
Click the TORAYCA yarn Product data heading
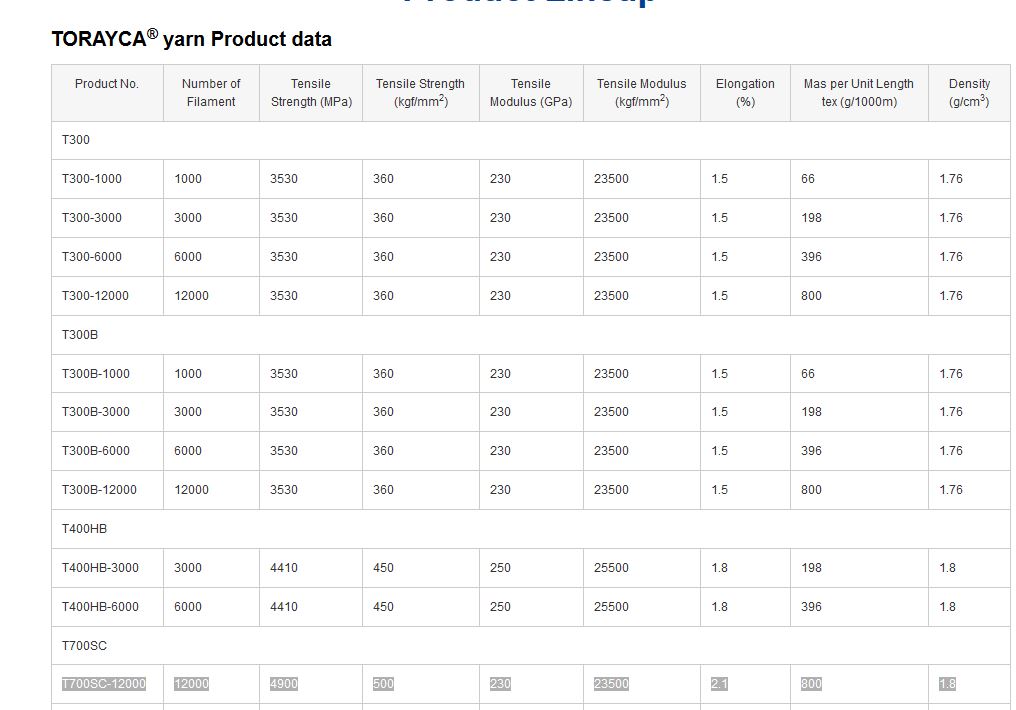(191, 39)
